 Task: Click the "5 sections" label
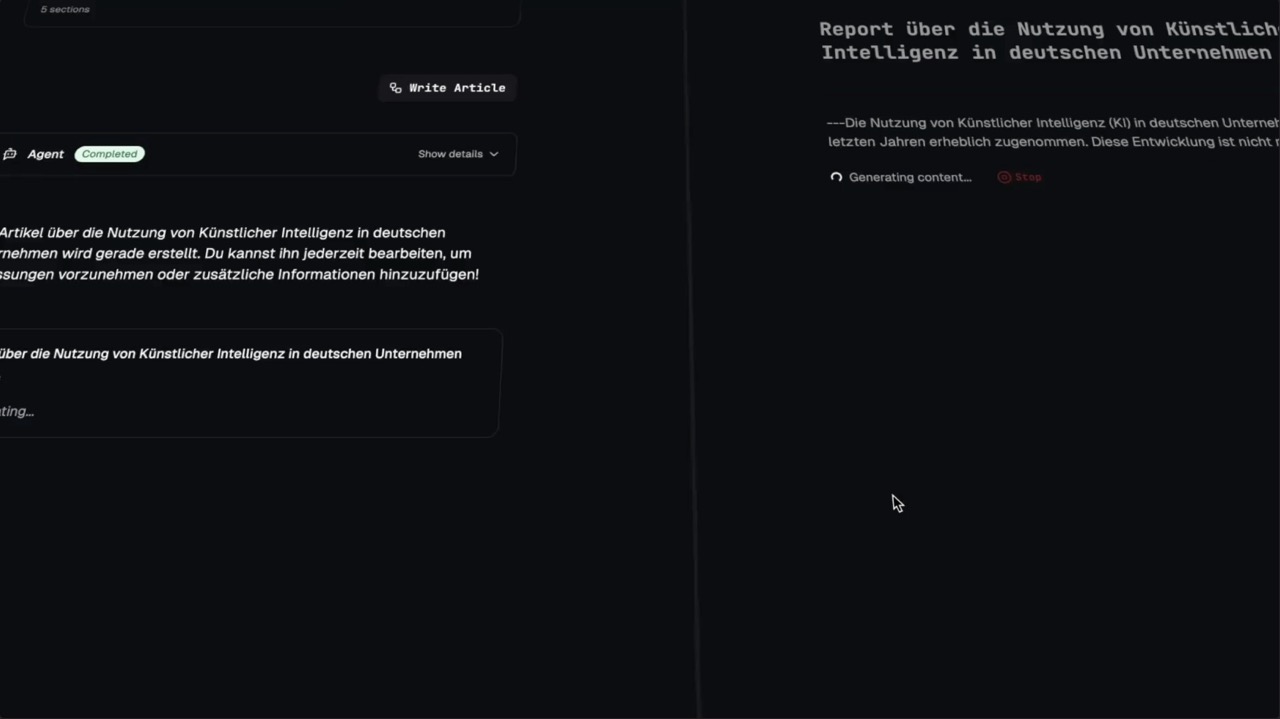65,9
